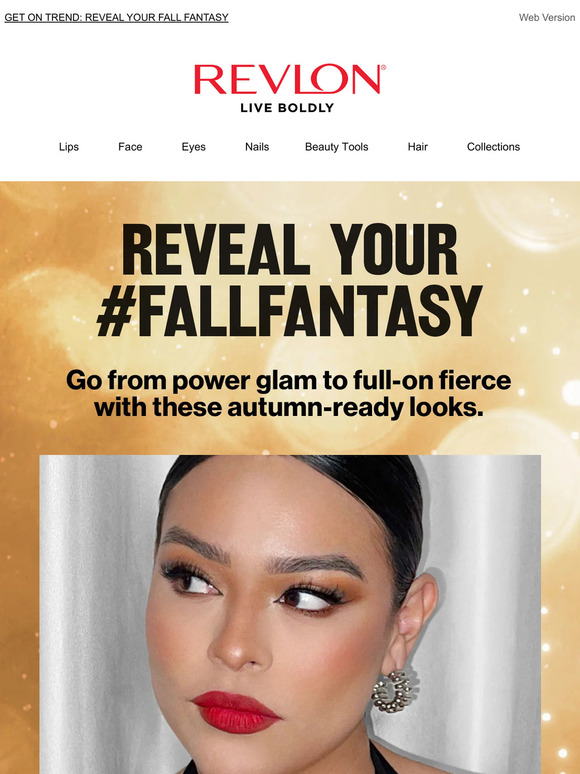Browse the Collections menu item
580x774 pixels.
(493, 147)
